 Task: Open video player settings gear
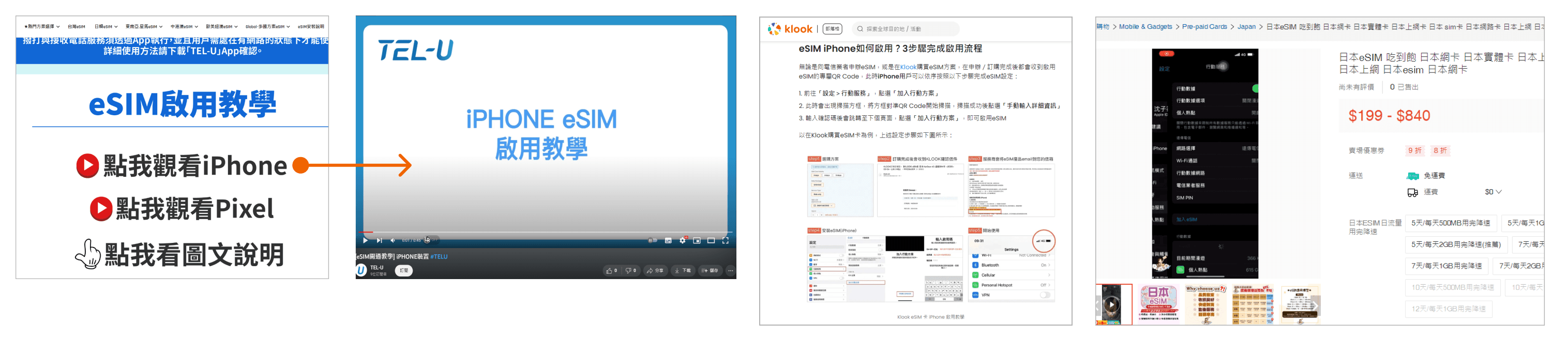coord(682,240)
